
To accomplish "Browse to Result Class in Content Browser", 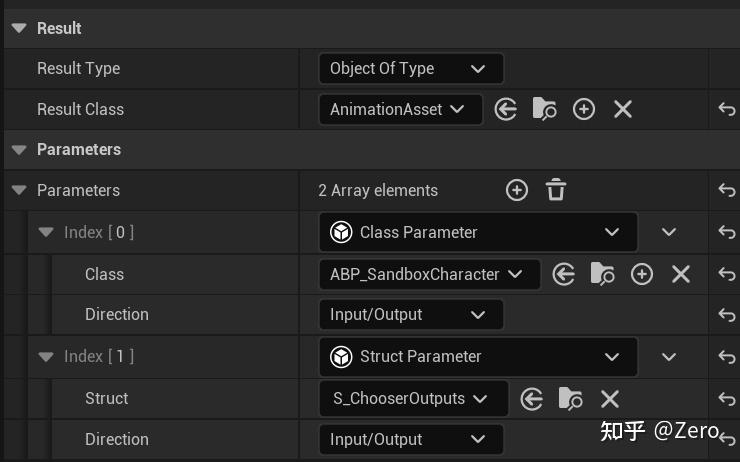I will click(x=545, y=109).
